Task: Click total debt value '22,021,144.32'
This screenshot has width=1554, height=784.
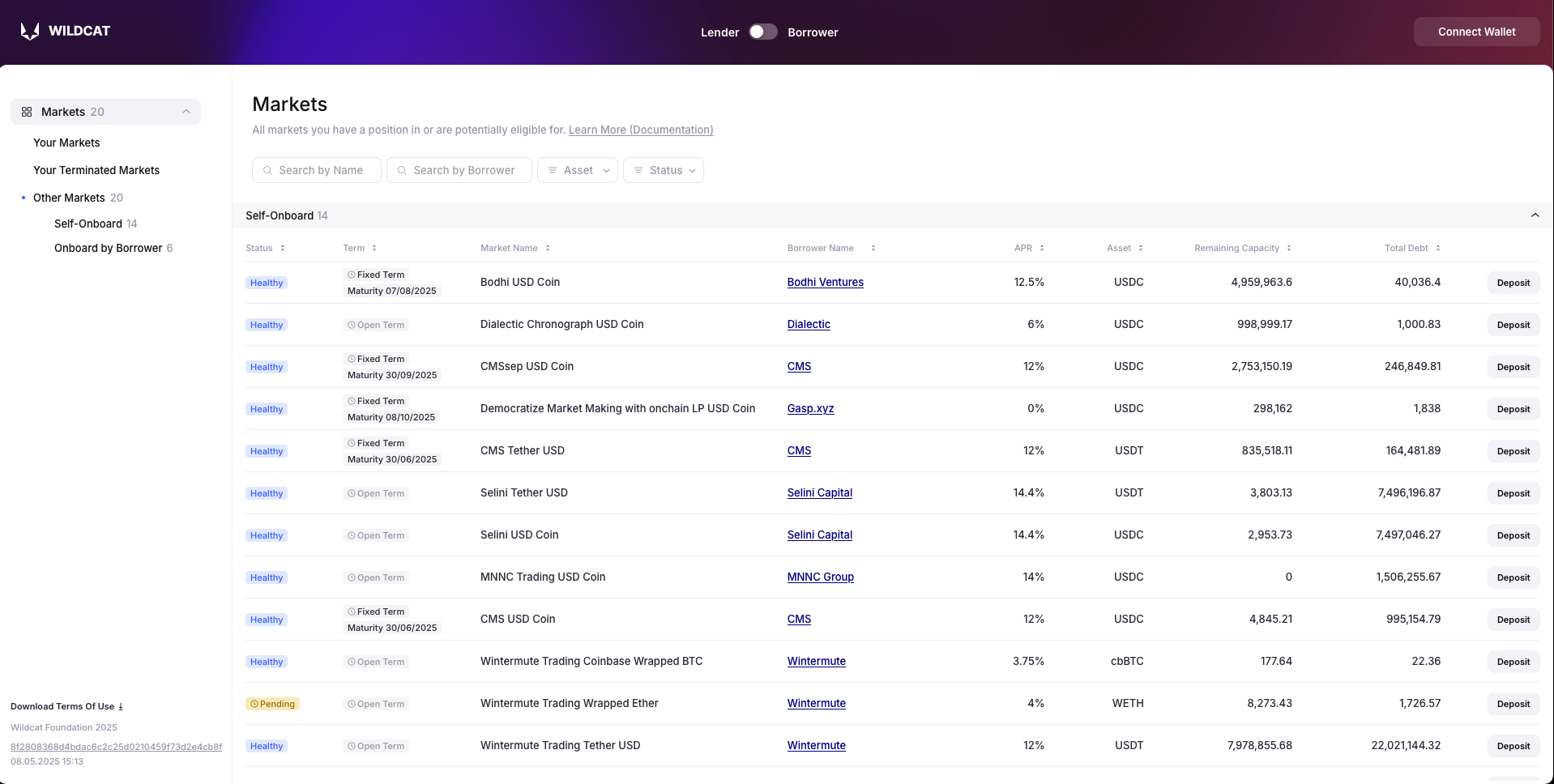Action: [1406, 745]
